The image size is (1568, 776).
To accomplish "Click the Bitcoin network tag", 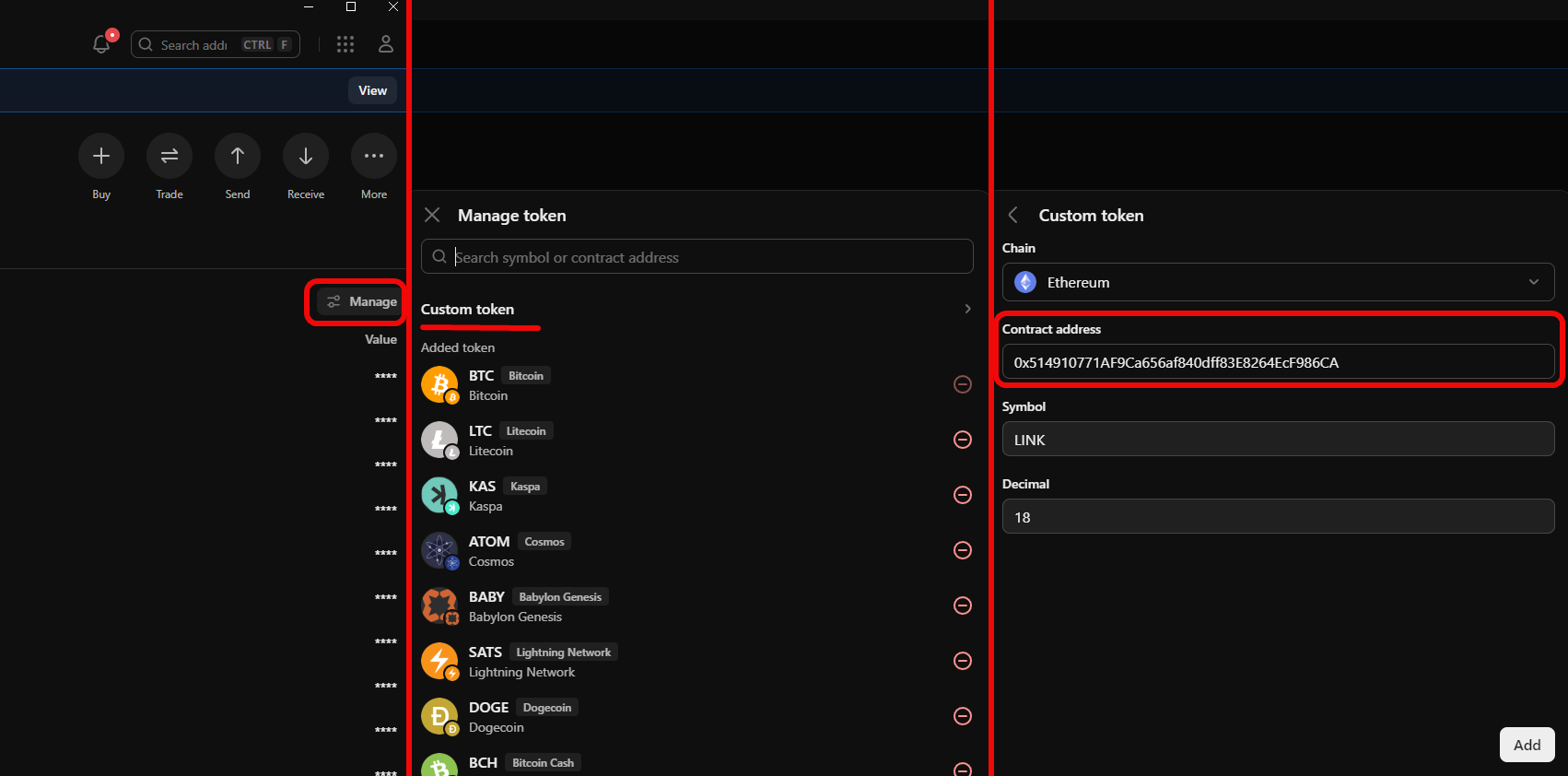I will point(526,376).
